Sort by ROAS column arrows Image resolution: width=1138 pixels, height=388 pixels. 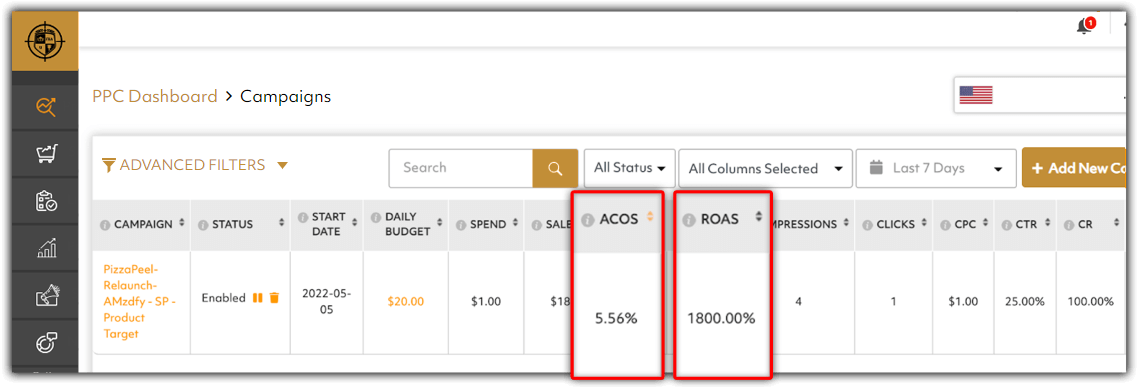[x=758, y=216]
